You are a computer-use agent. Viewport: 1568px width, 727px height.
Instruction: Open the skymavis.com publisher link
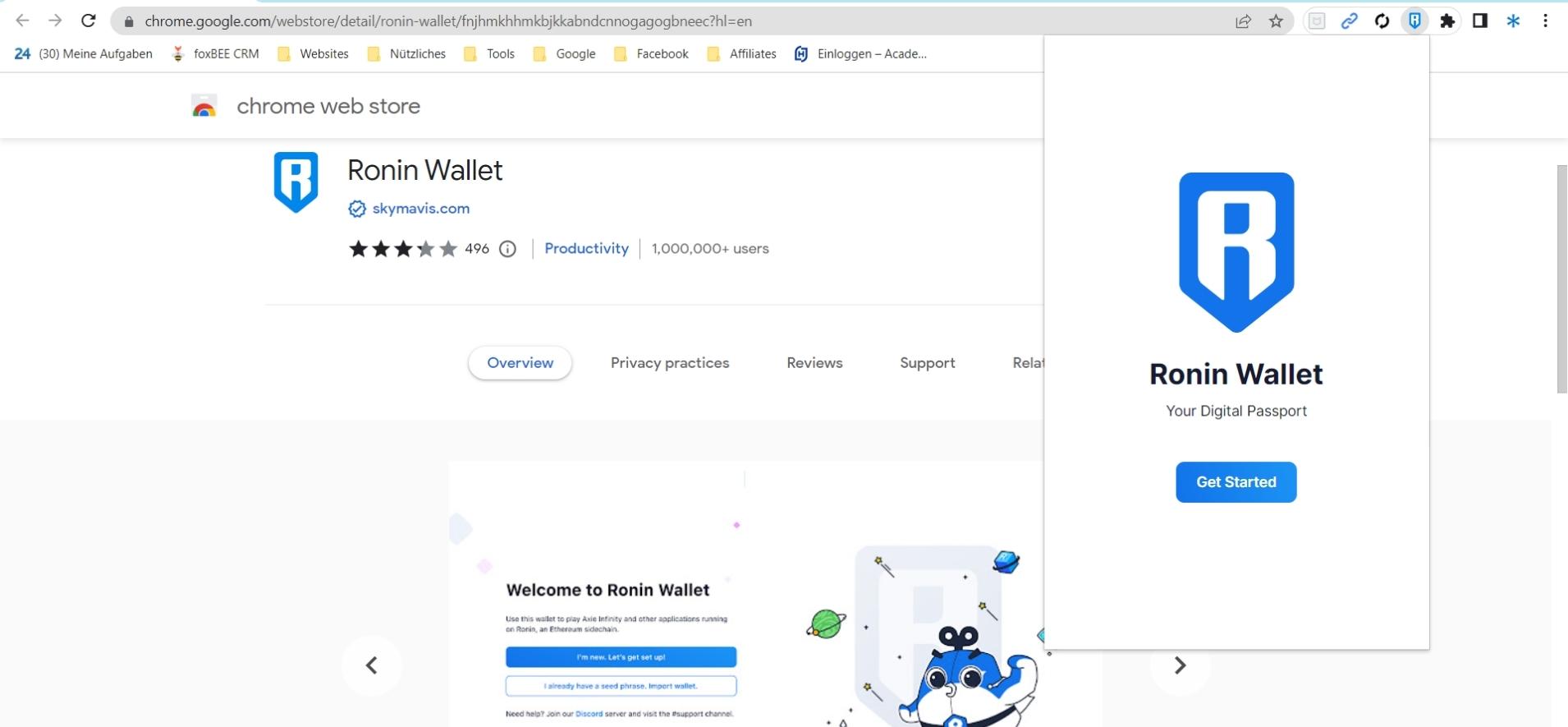[421, 209]
